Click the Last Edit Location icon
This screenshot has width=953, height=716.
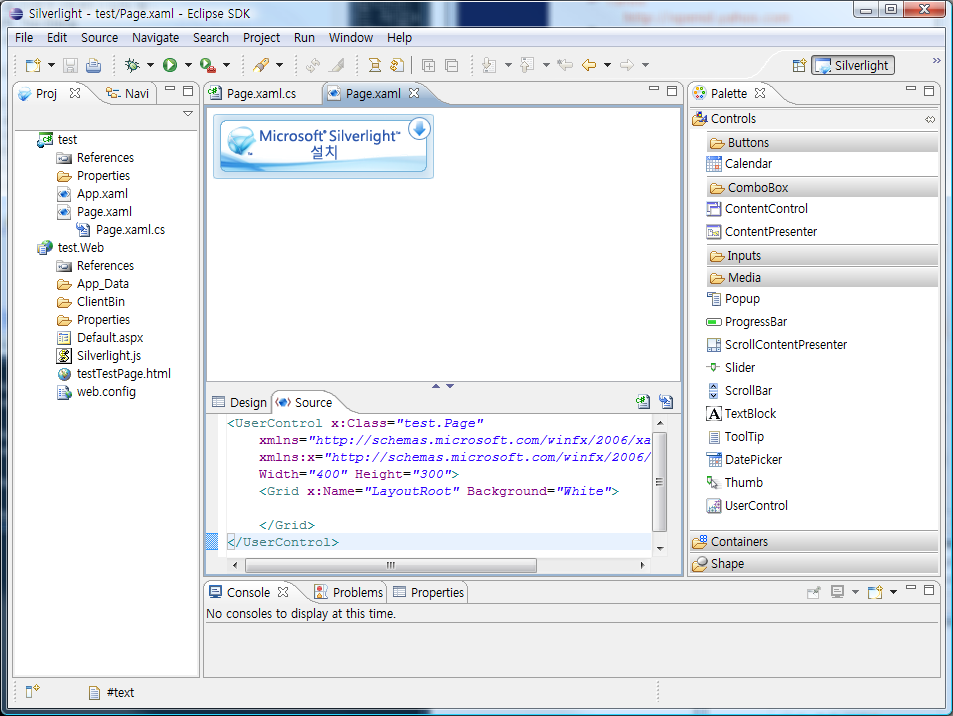pos(565,64)
